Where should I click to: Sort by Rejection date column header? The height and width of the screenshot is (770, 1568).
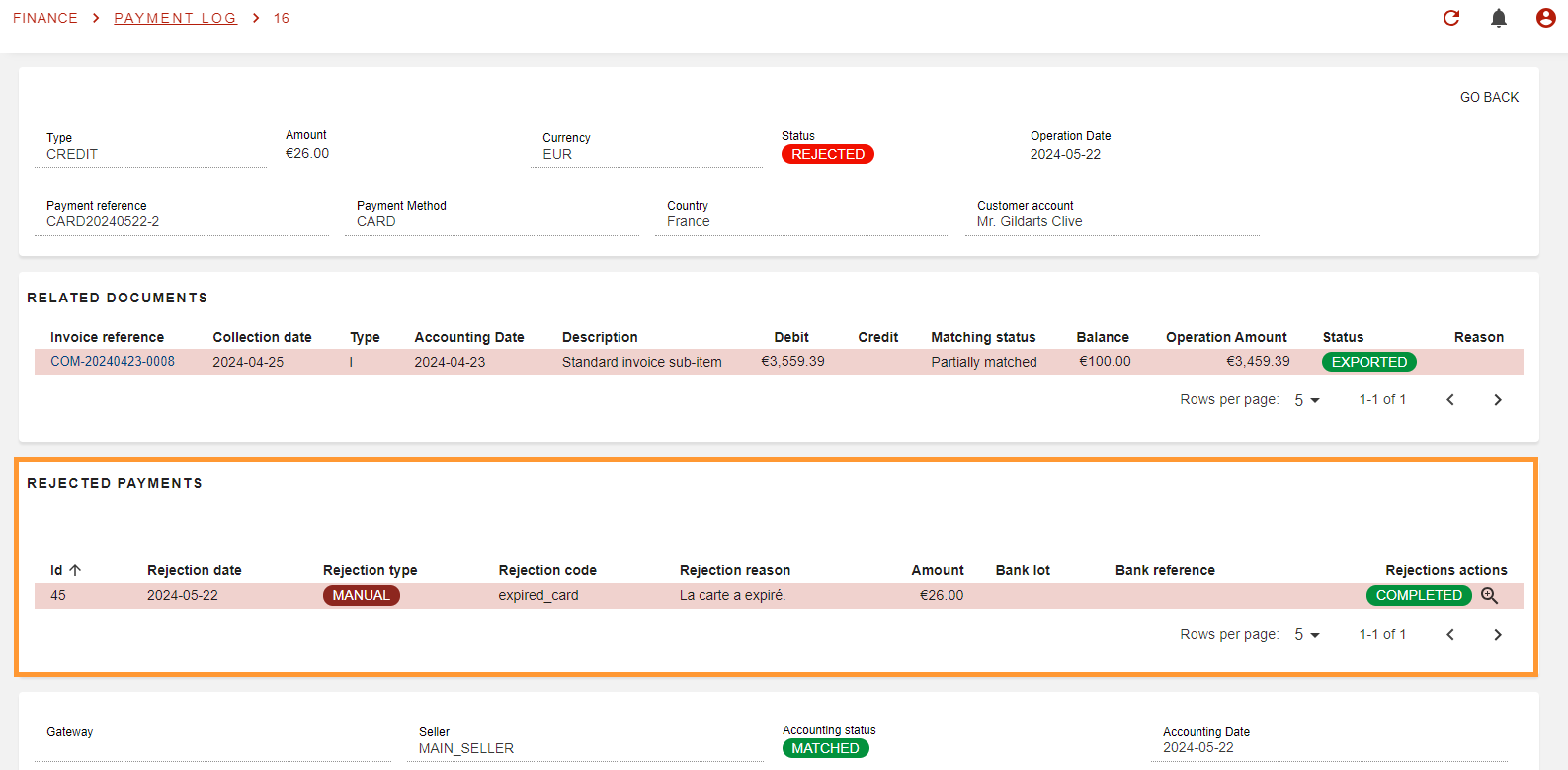(x=195, y=570)
